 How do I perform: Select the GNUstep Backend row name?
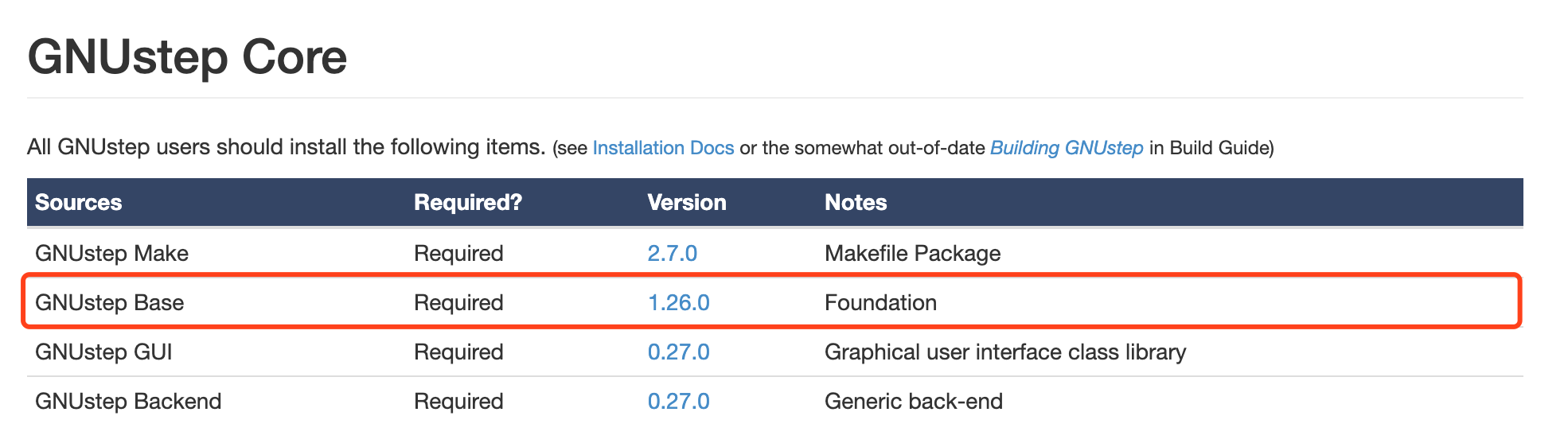click(128, 401)
